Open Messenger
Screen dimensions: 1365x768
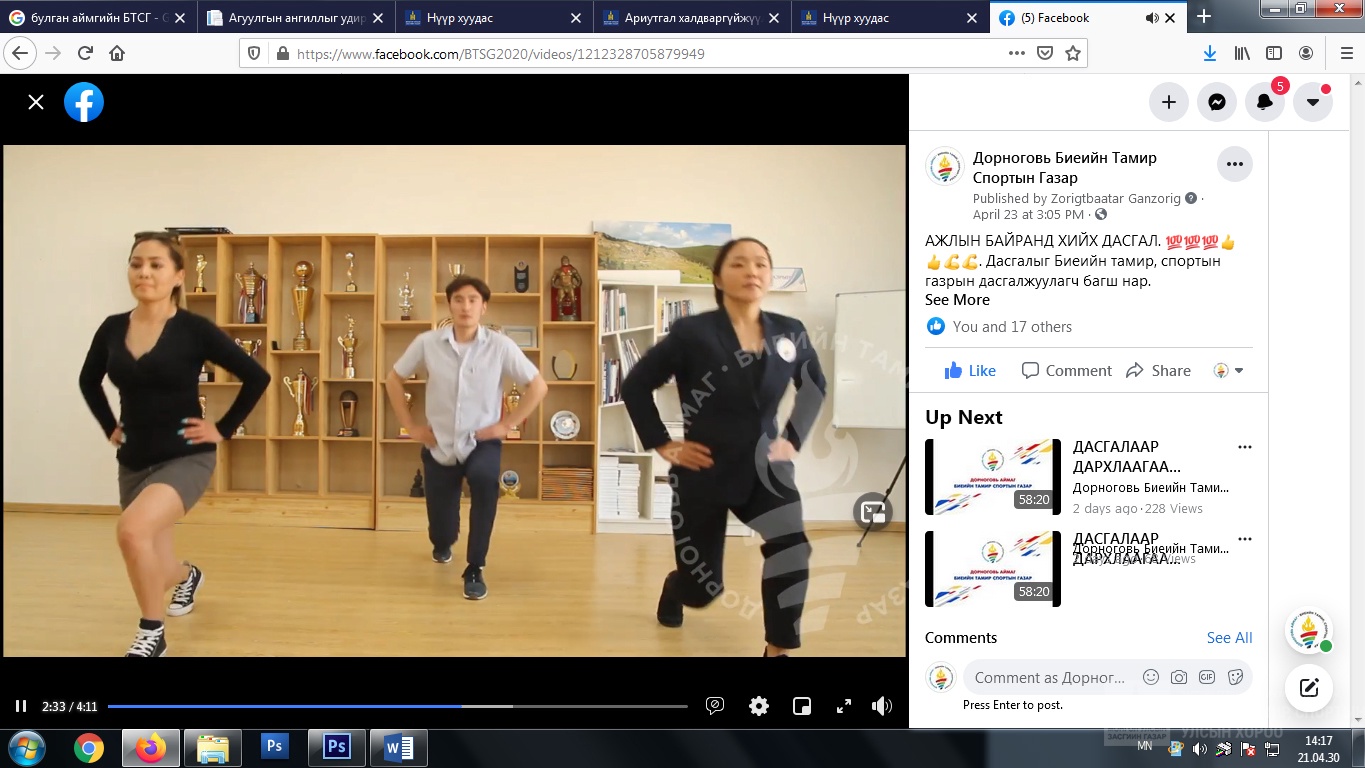click(1217, 102)
